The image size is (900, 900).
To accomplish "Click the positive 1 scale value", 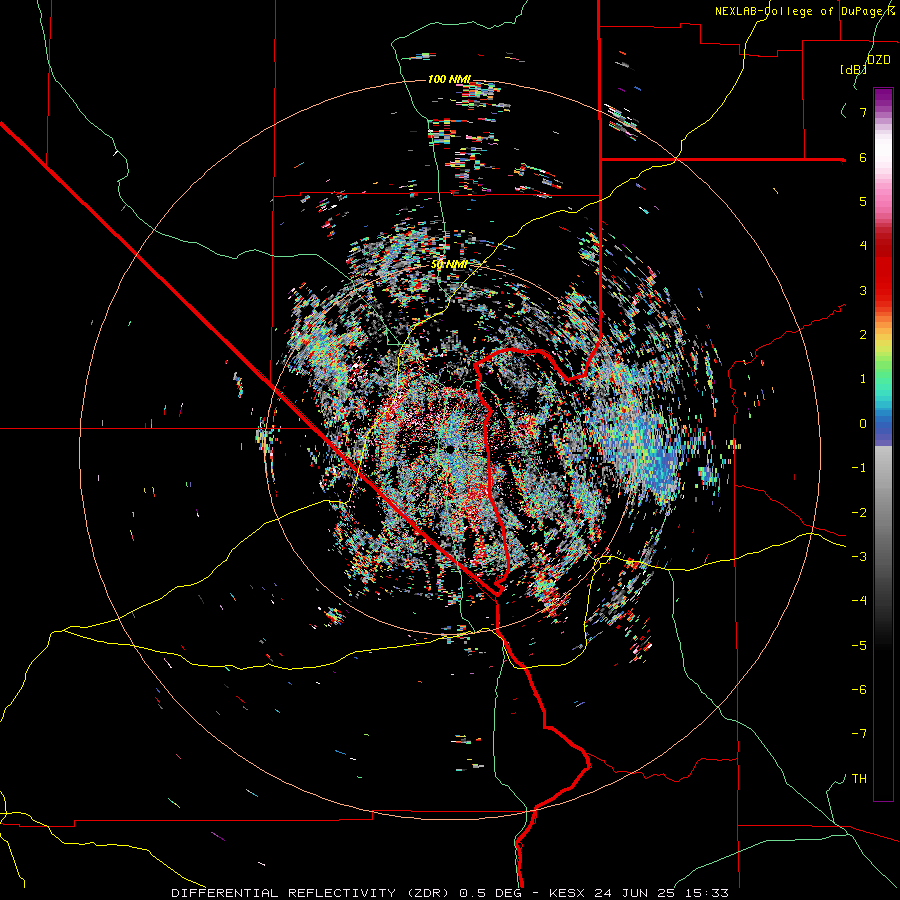I will point(863,379).
